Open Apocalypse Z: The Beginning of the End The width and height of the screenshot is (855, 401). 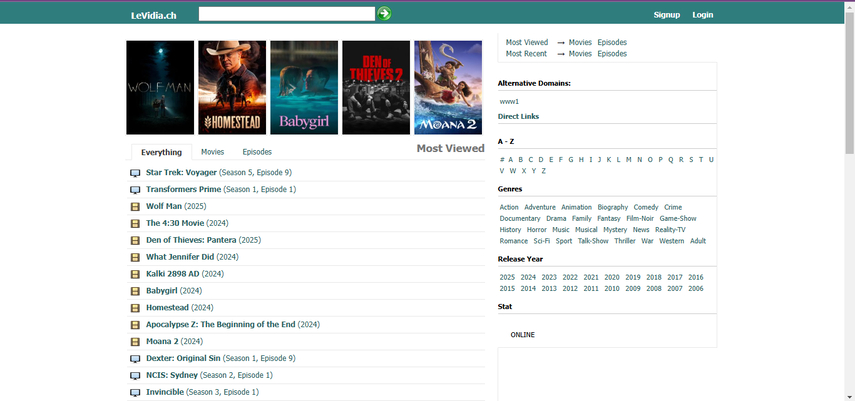pos(233,325)
